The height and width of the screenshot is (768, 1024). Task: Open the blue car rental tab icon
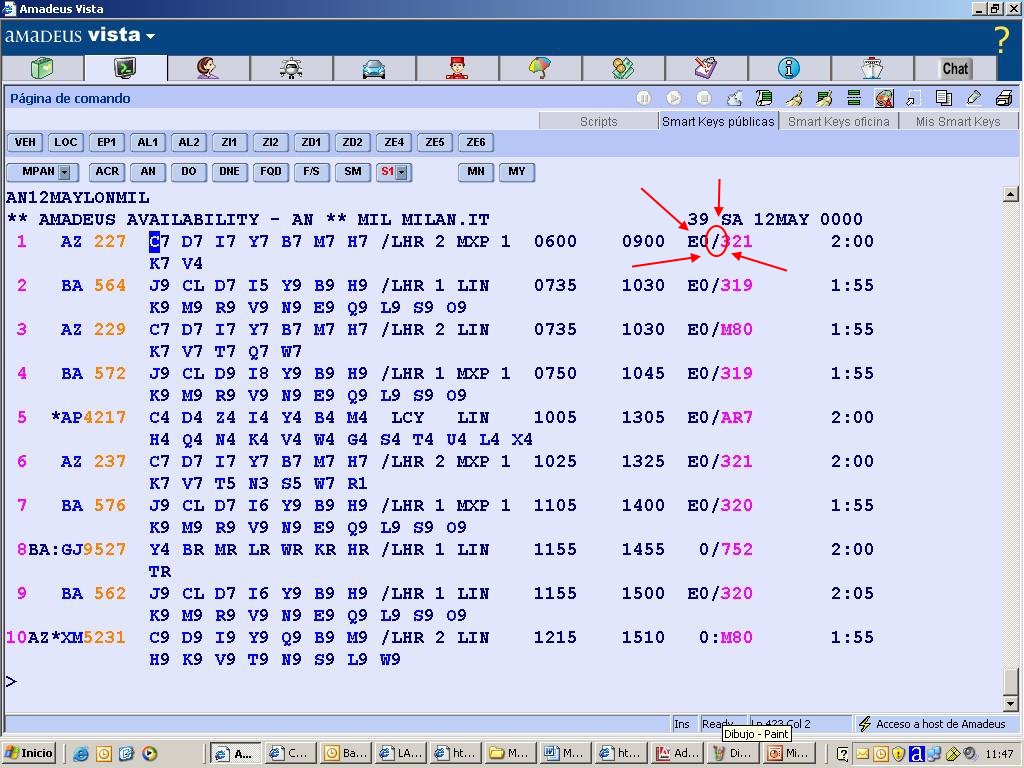click(374, 68)
